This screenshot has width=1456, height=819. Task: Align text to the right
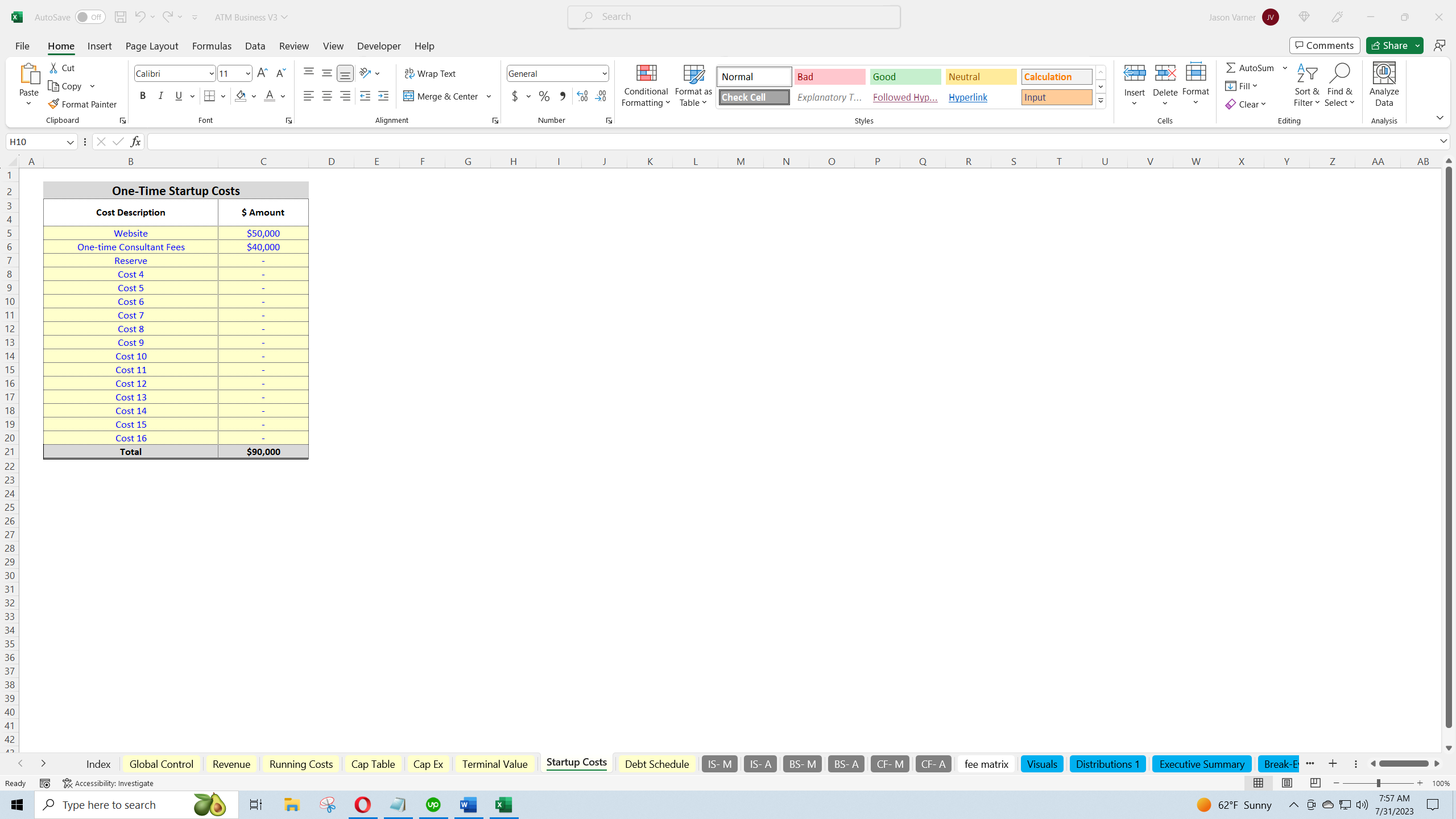(345, 96)
